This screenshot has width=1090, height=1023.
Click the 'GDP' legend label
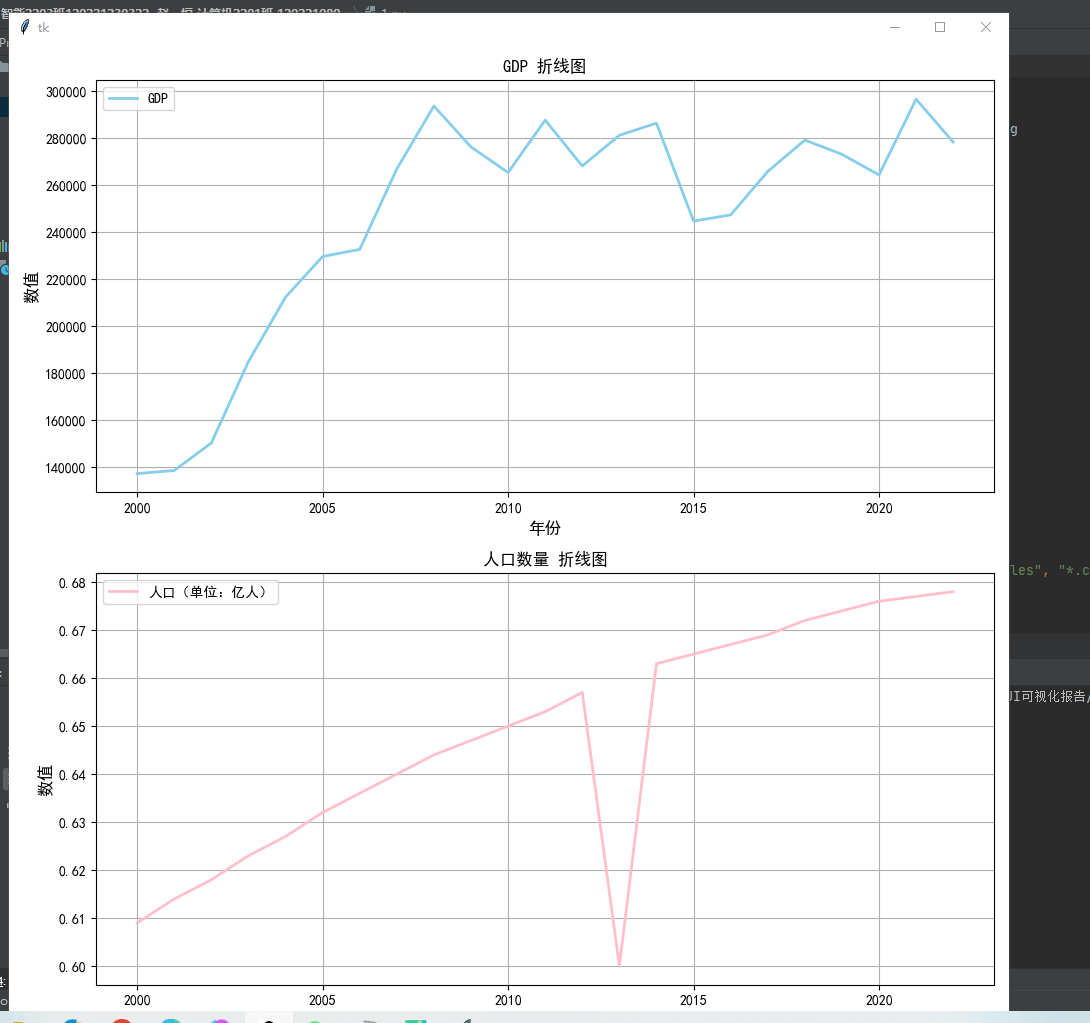click(158, 98)
